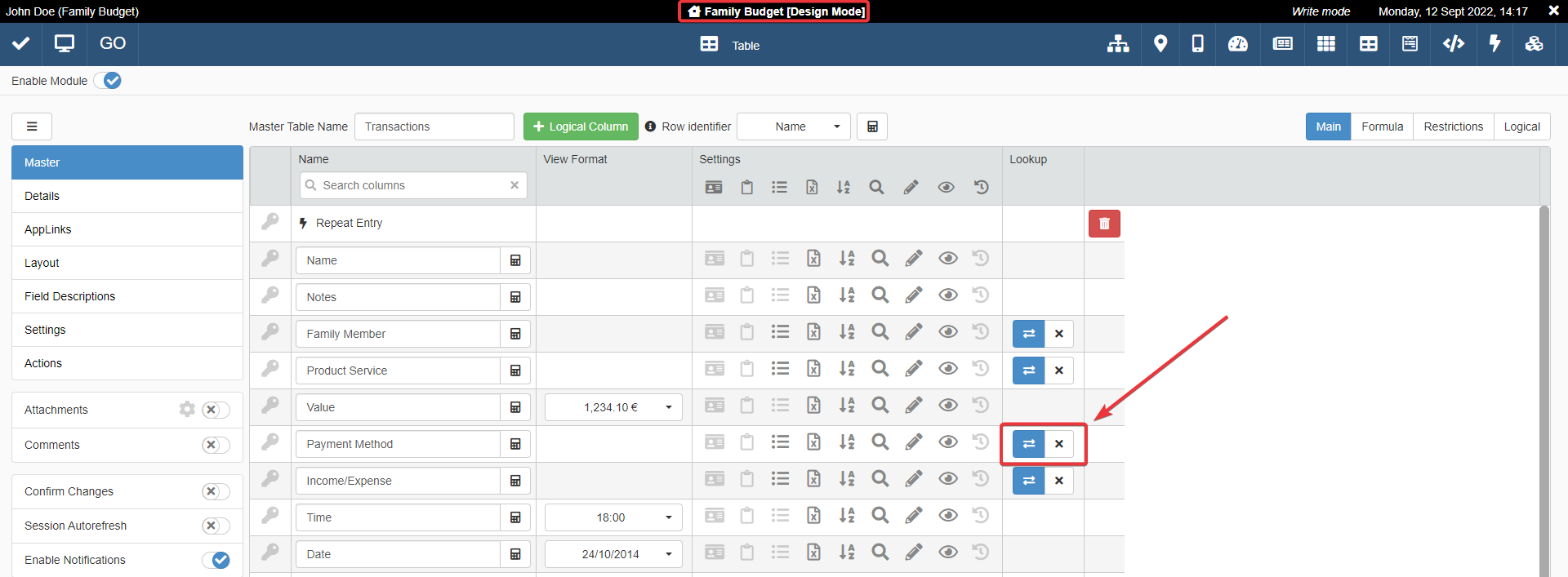
Task: Click calculator icon next to Row identifier
Action: click(x=871, y=126)
